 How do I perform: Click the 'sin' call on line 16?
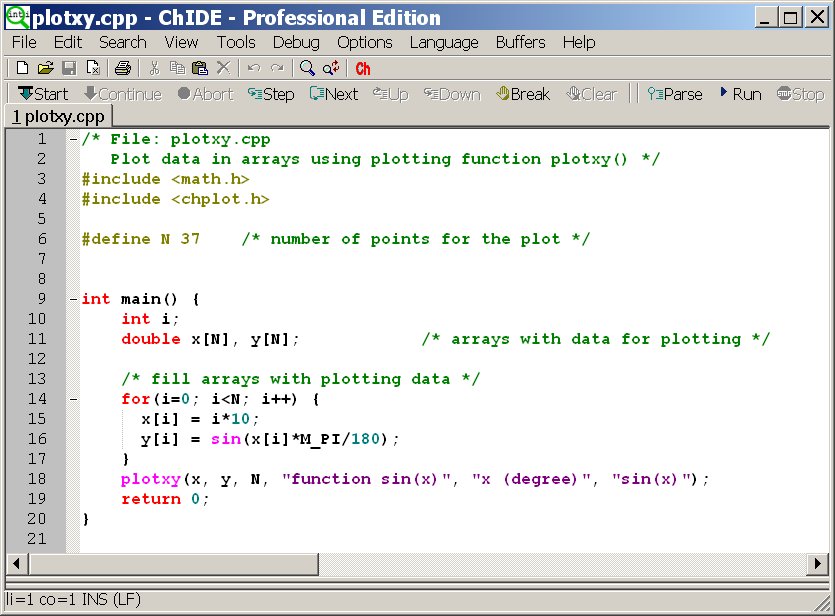point(226,439)
